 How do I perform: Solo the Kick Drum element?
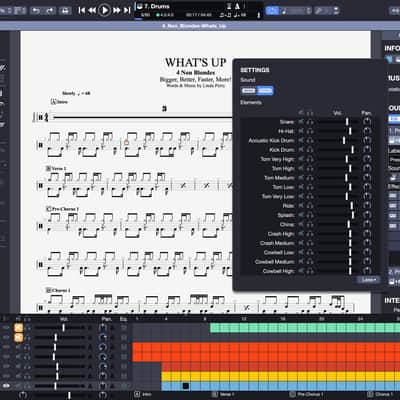pyautogui.click(x=310, y=150)
